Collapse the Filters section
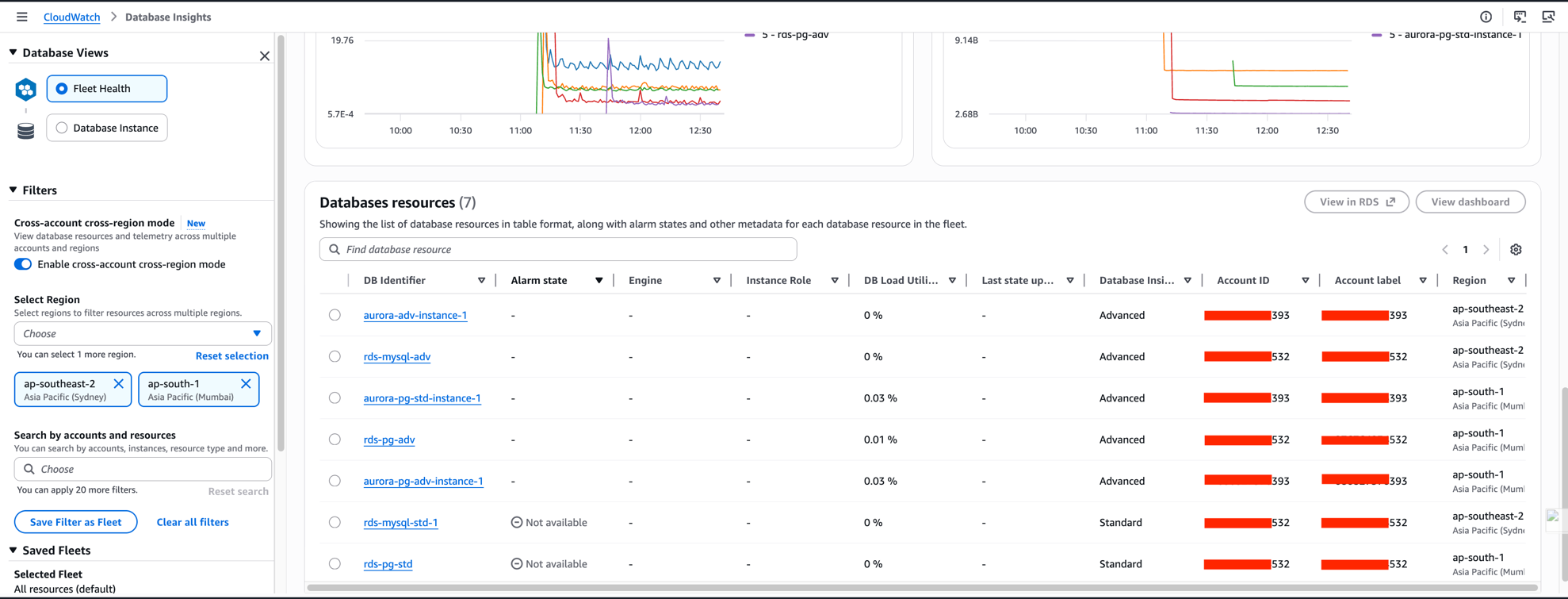The width and height of the screenshot is (1568, 599). [13, 190]
